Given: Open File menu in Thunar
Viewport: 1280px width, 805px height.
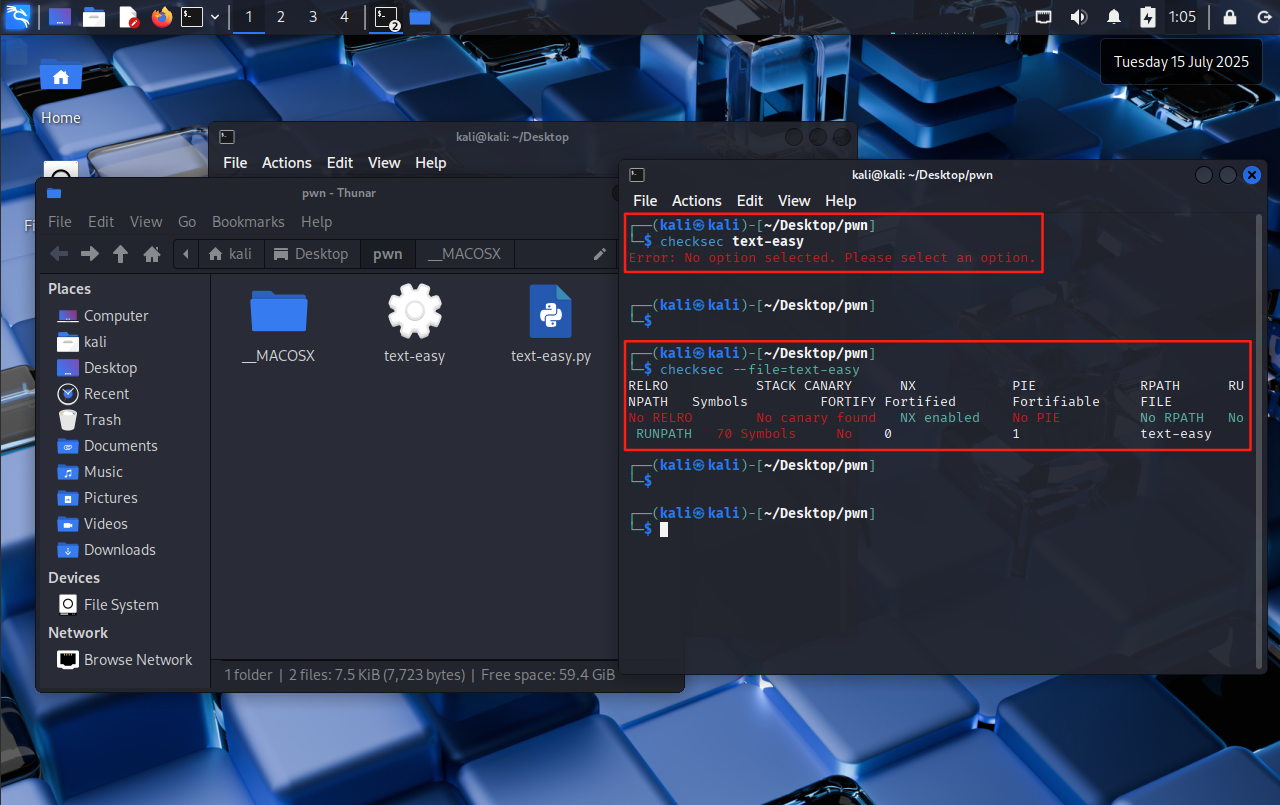Looking at the screenshot, I should click(60, 222).
